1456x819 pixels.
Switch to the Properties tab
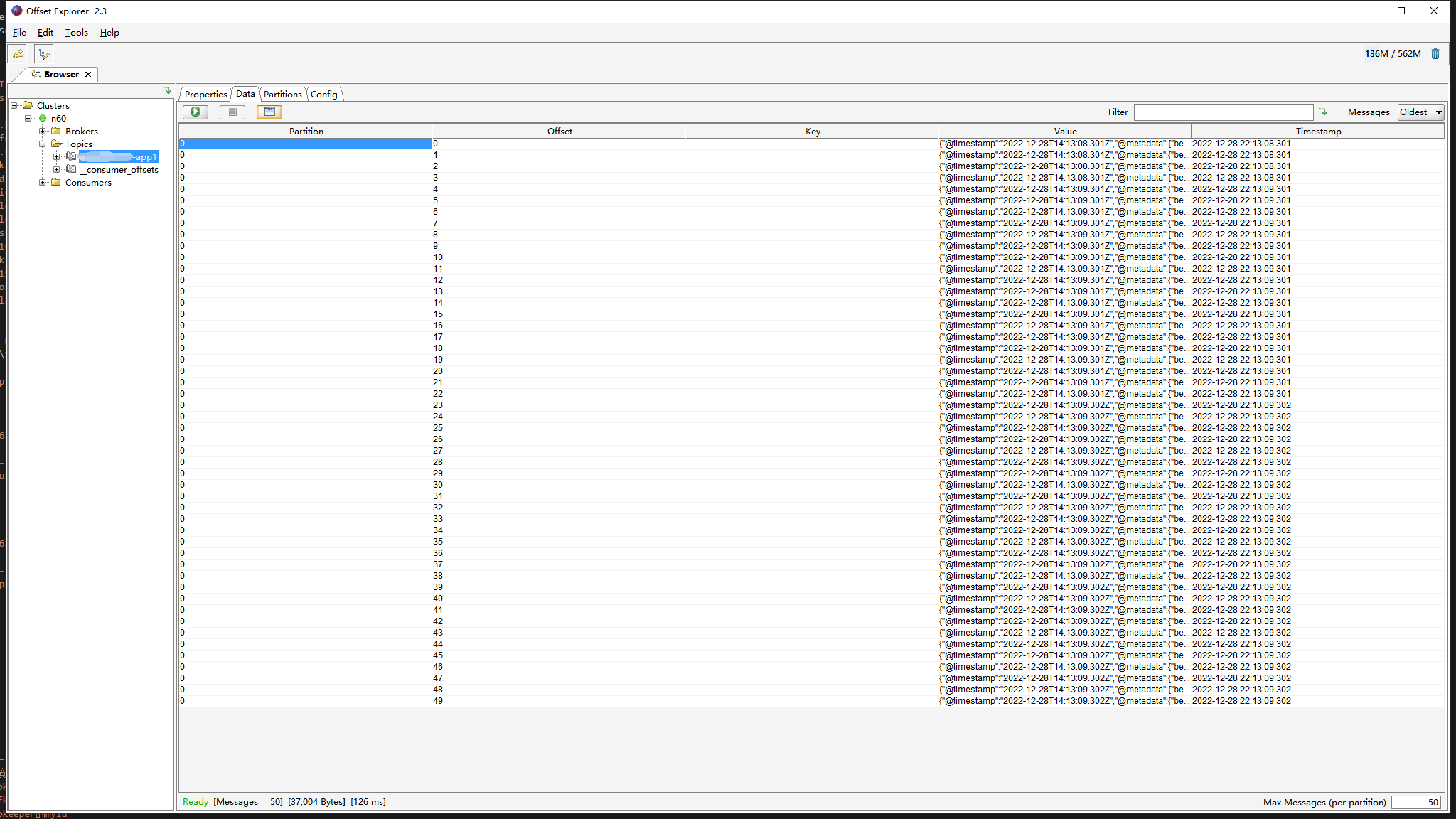click(205, 95)
